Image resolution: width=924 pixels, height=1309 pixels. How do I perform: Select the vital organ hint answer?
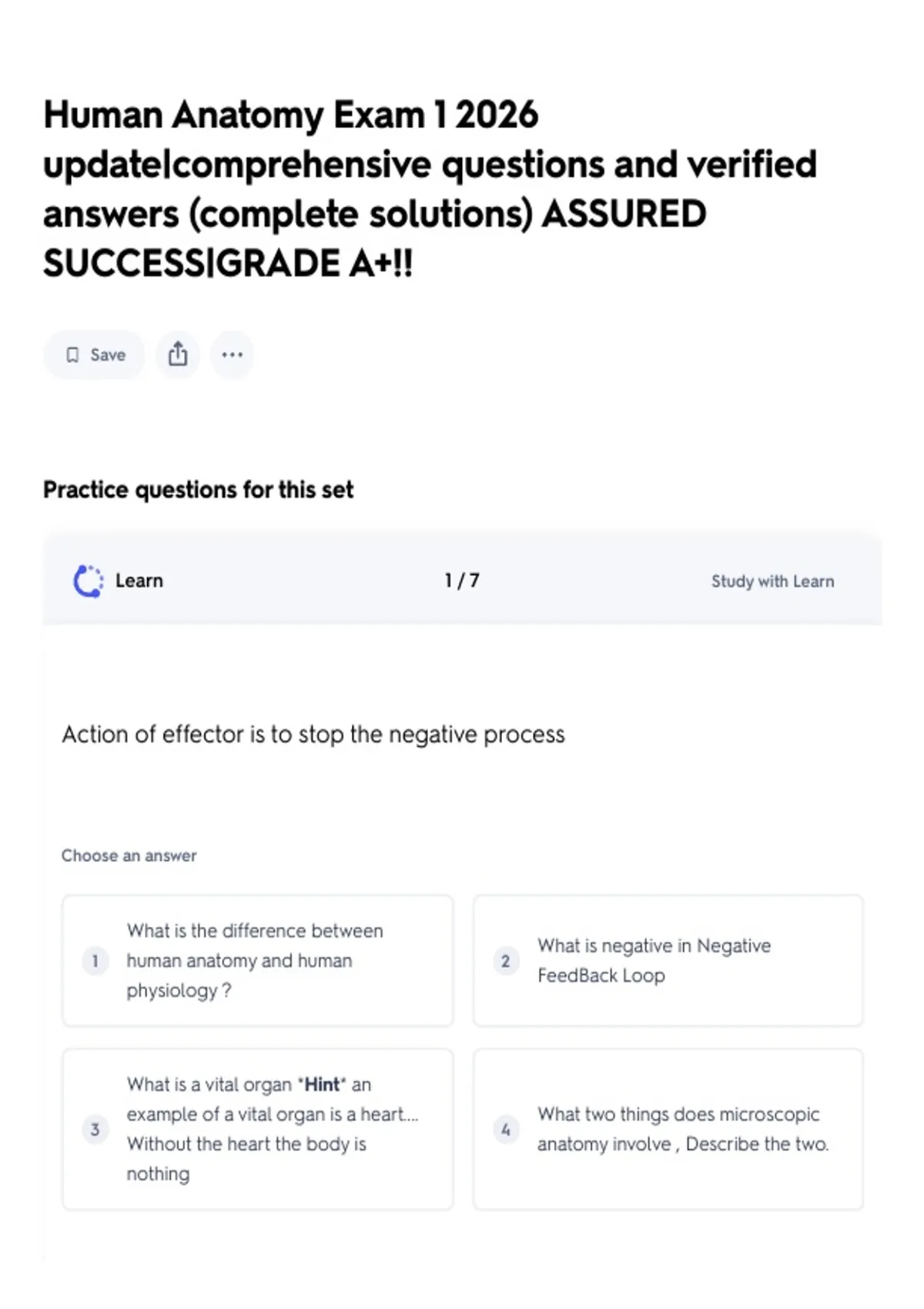coord(258,1130)
